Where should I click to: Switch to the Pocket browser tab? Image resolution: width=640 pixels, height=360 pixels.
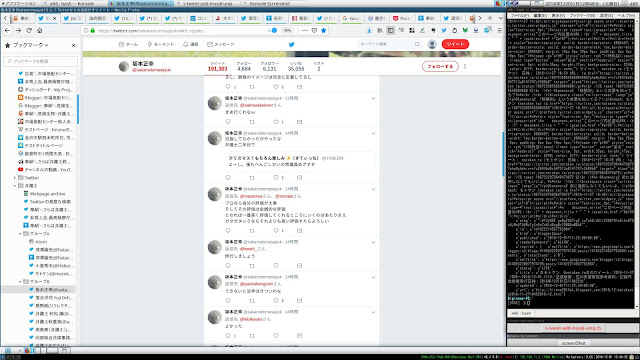click(x=402, y=18)
